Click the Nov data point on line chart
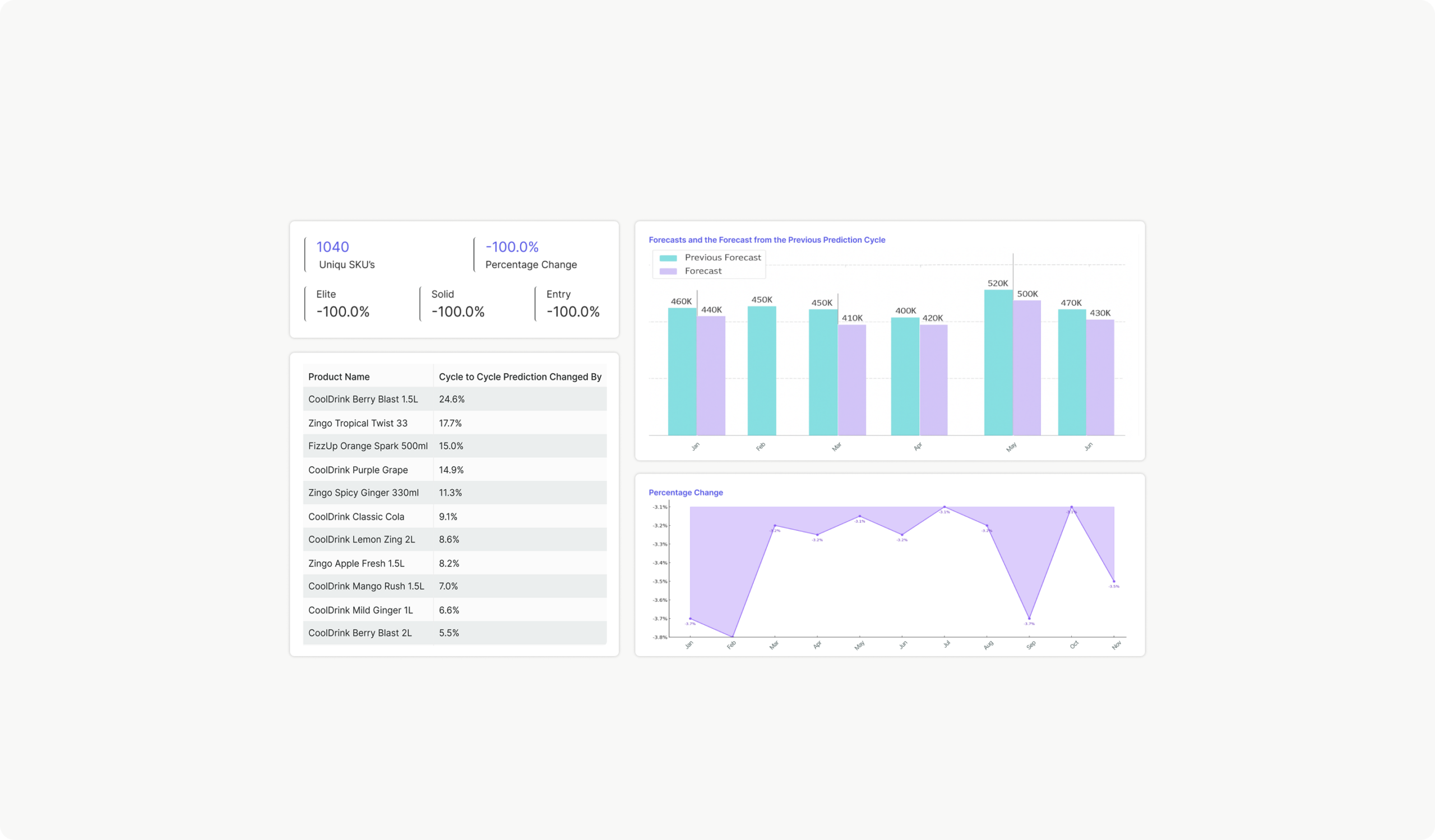 click(1114, 582)
